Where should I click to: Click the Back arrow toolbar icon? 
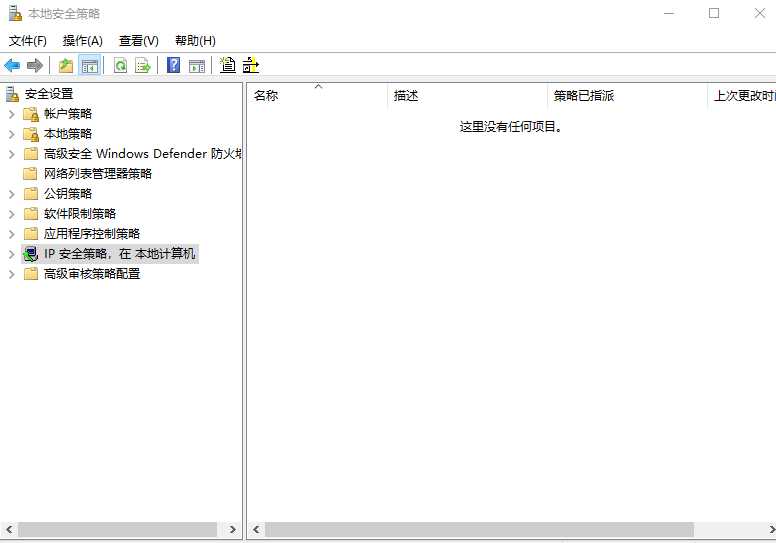[x=12, y=65]
